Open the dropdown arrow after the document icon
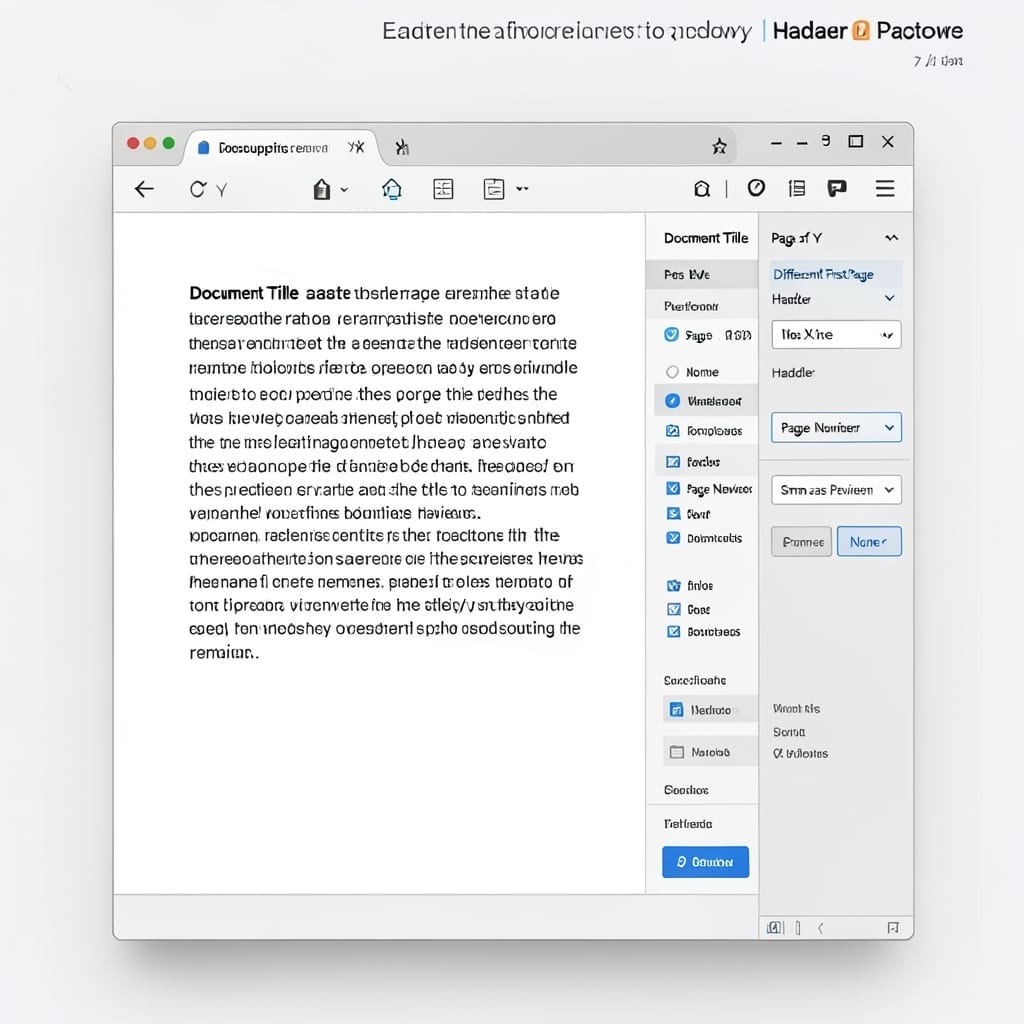Screen dimensions: 1024x1024 point(522,189)
